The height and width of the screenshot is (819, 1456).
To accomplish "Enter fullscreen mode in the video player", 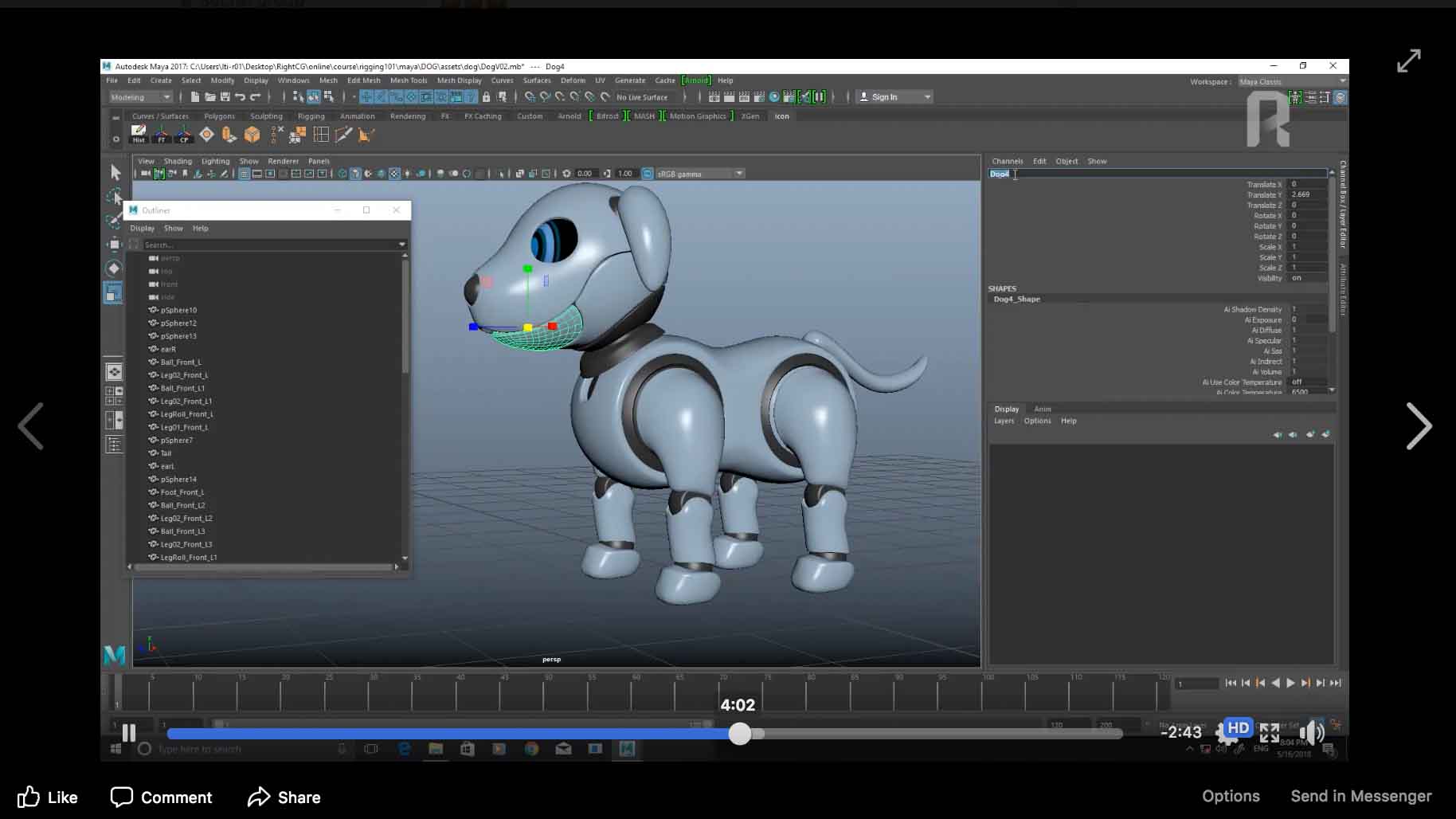I will point(1270,733).
